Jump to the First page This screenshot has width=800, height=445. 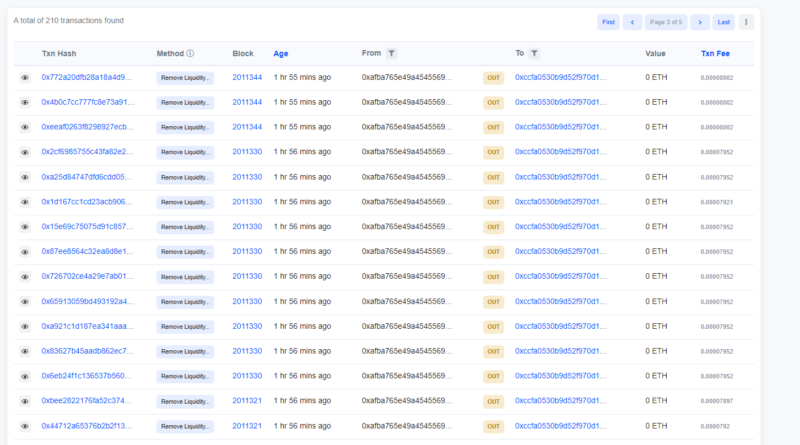[607, 22]
